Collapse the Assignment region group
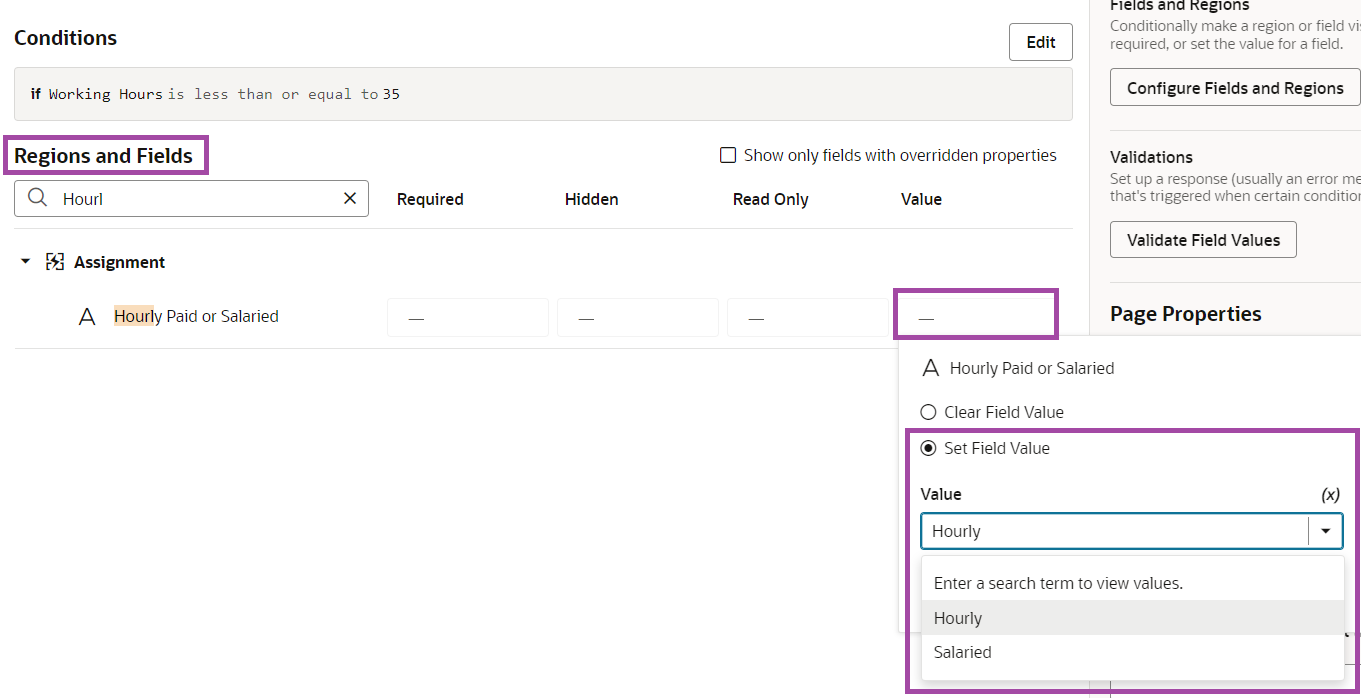 point(26,262)
